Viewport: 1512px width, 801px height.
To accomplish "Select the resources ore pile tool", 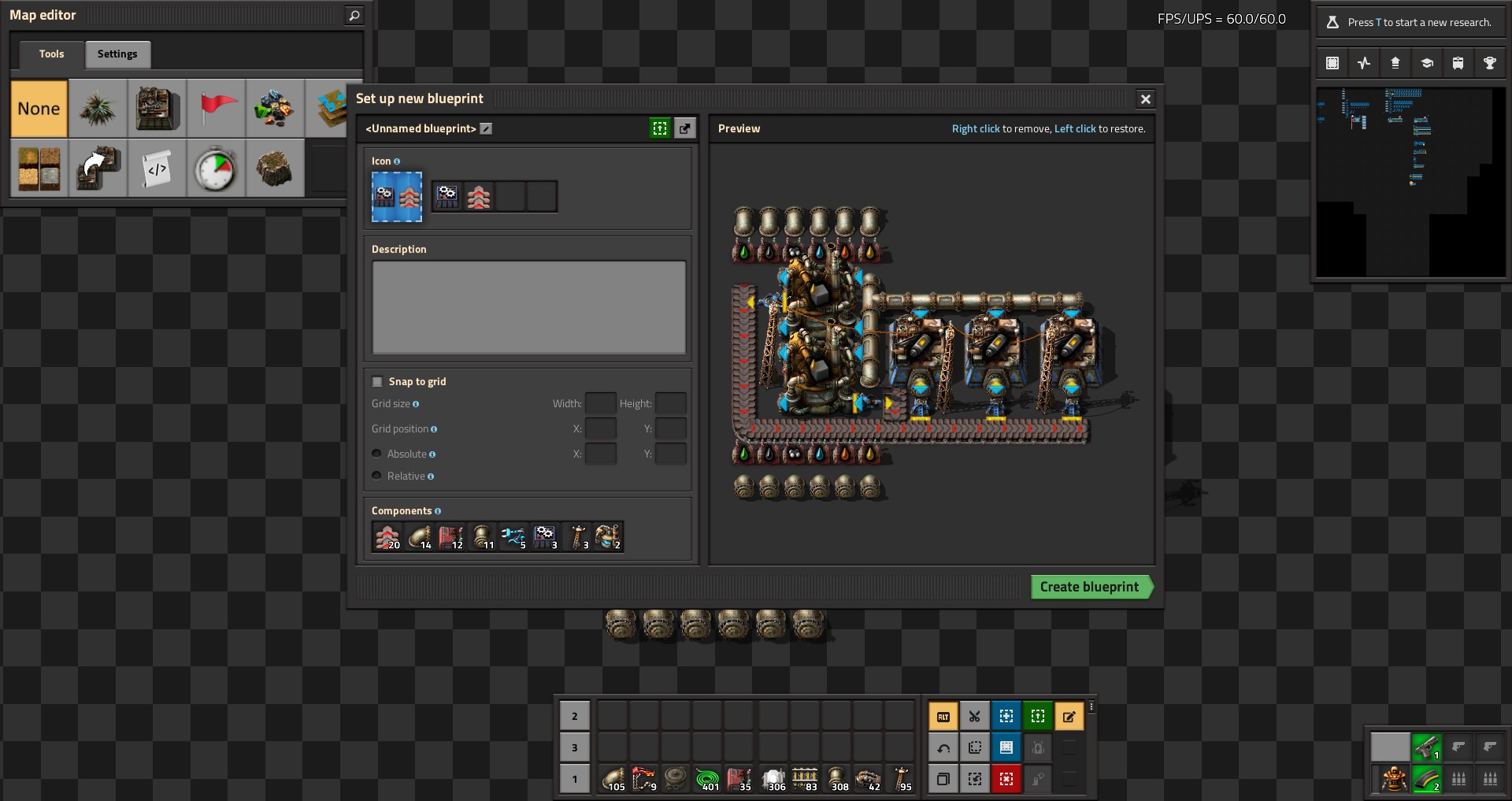I will tap(275, 108).
